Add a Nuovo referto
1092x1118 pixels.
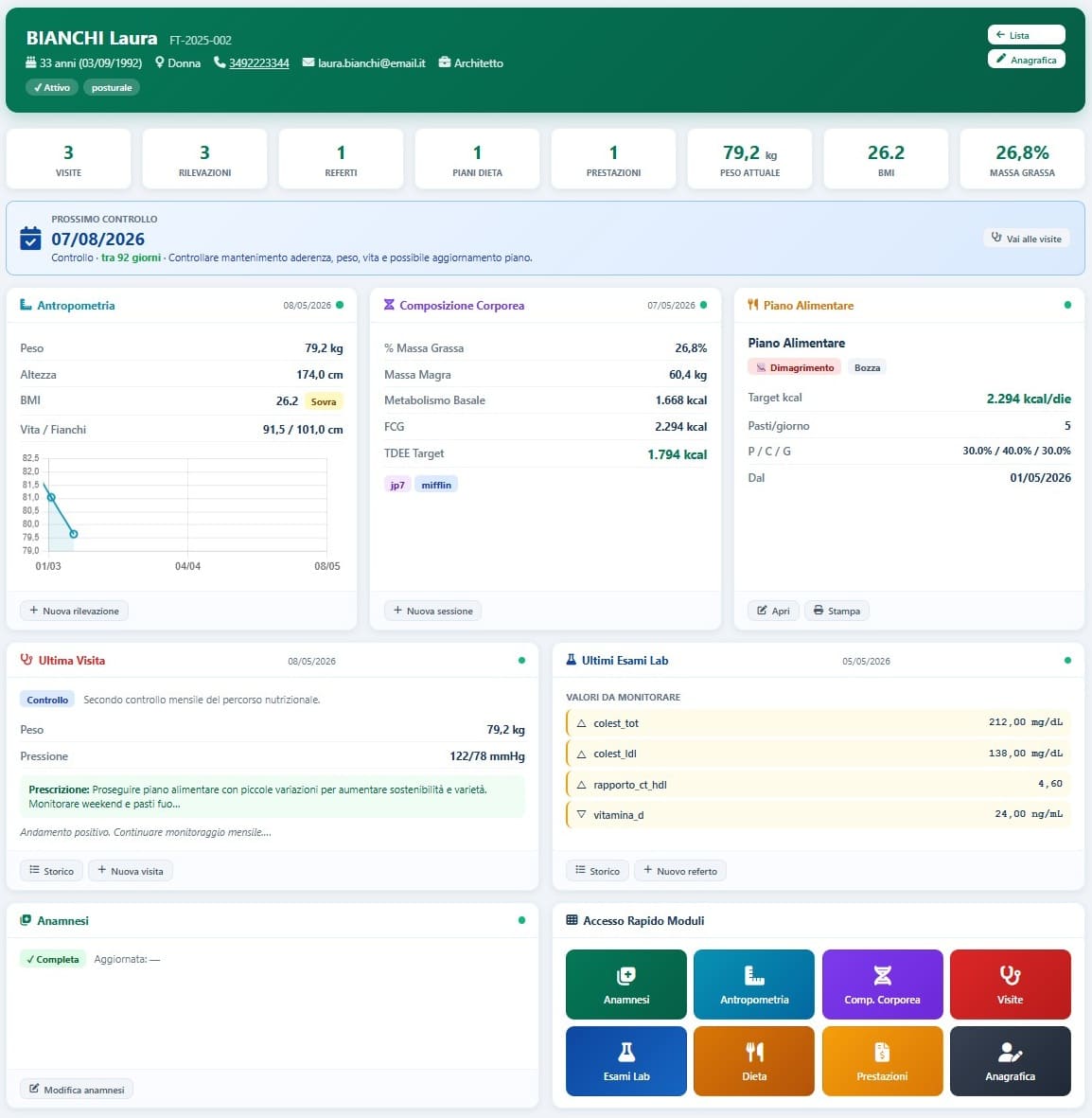680,871
